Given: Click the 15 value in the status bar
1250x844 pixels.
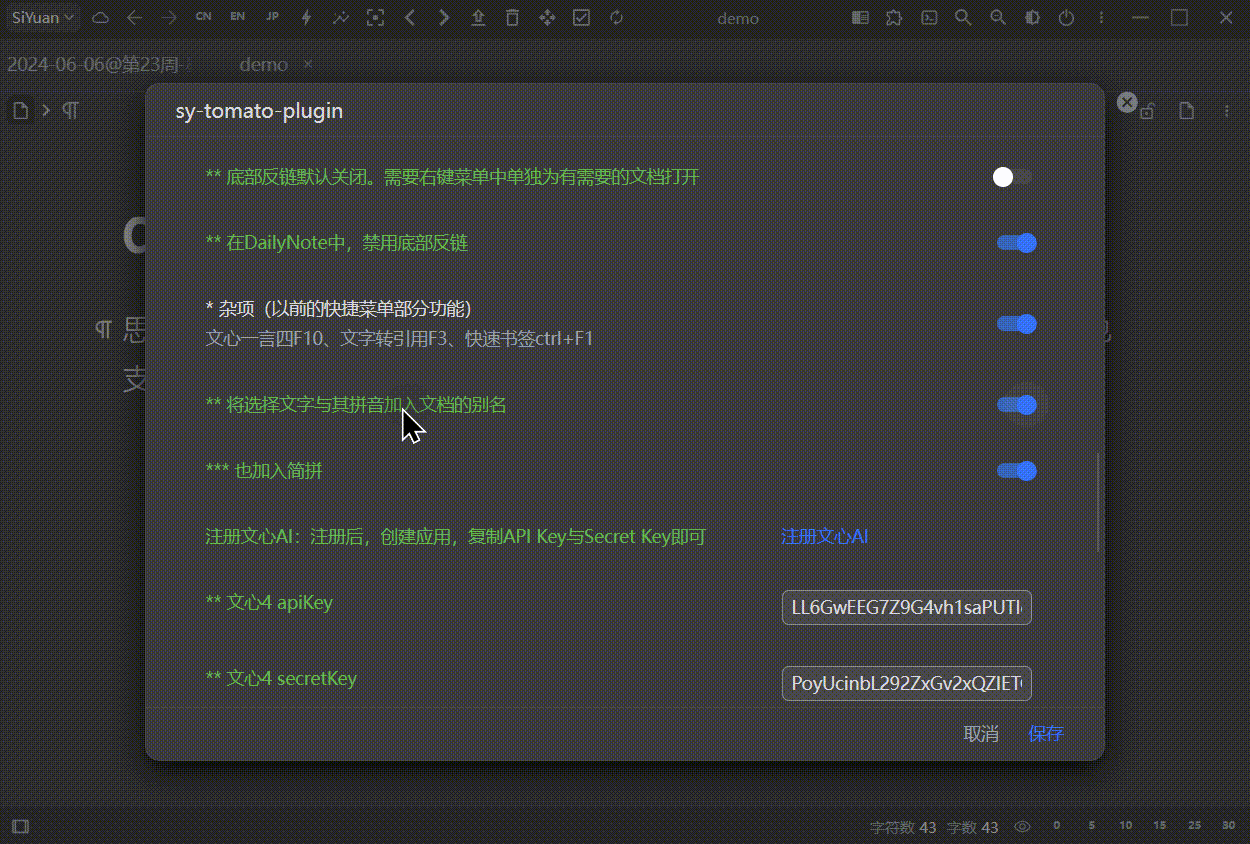Looking at the screenshot, I should coord(1159,826).
